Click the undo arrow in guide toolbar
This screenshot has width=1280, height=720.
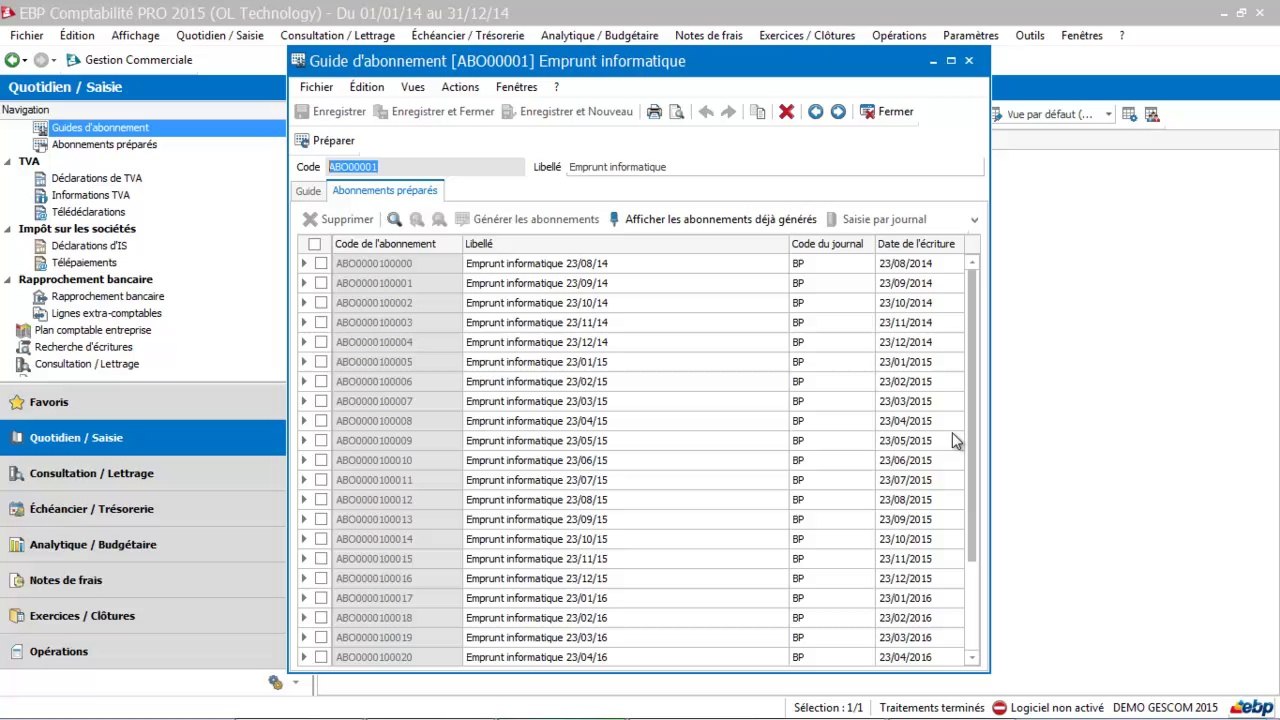(x=706, y=112)
